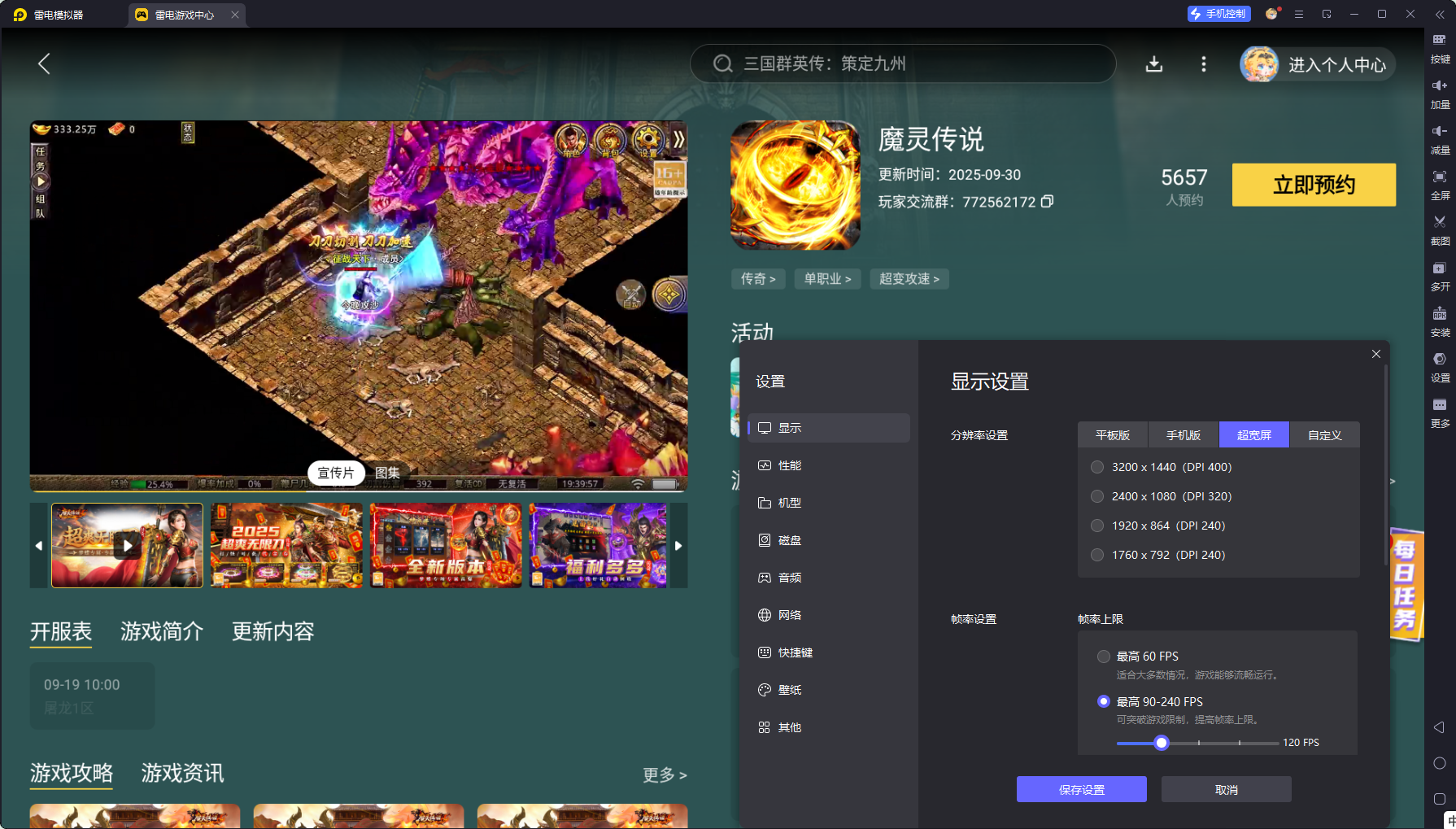Switch to the 超宽屏 resolution preset tab
The image size is (1456, 829).
pos(1253,434)
